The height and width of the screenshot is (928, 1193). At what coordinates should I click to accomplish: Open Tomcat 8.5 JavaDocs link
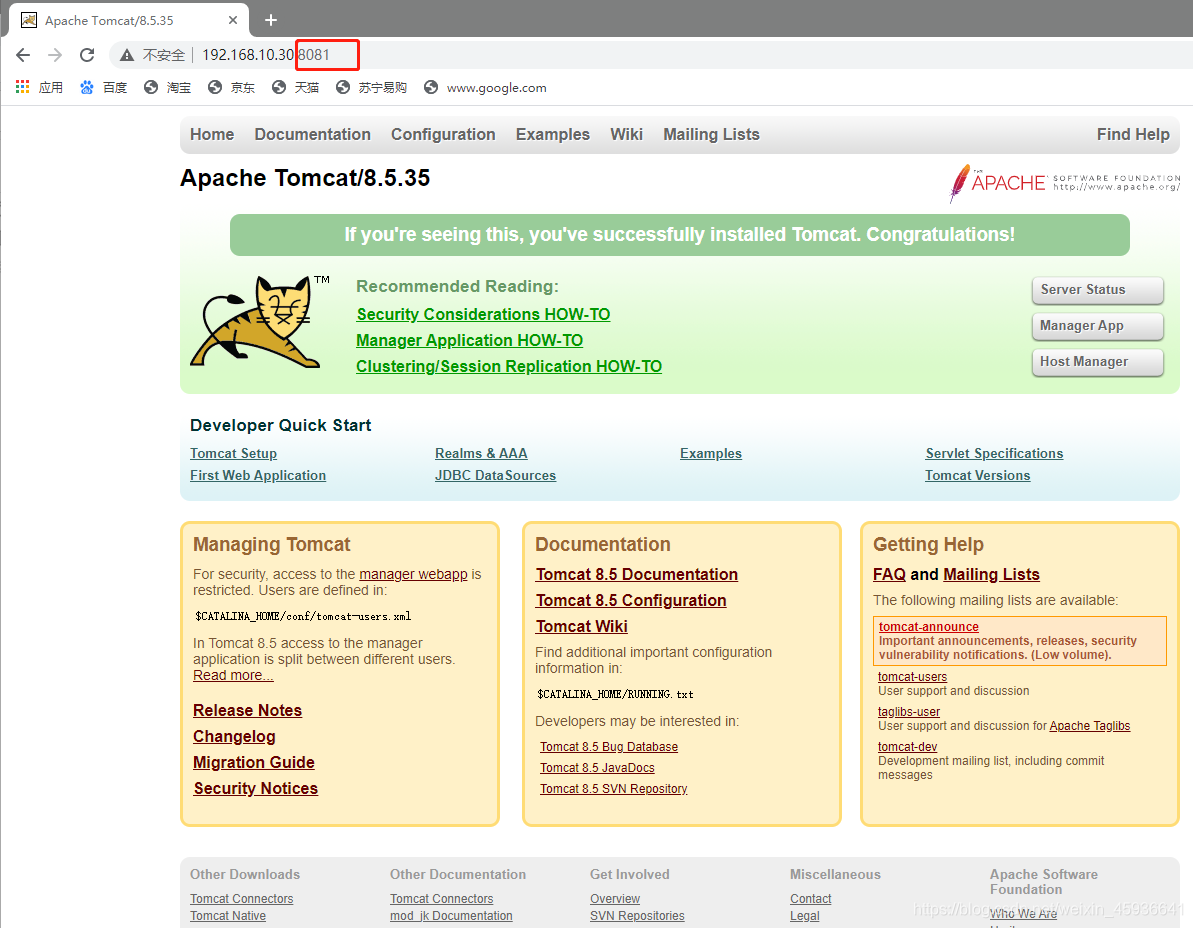click(x=597, y=768)
